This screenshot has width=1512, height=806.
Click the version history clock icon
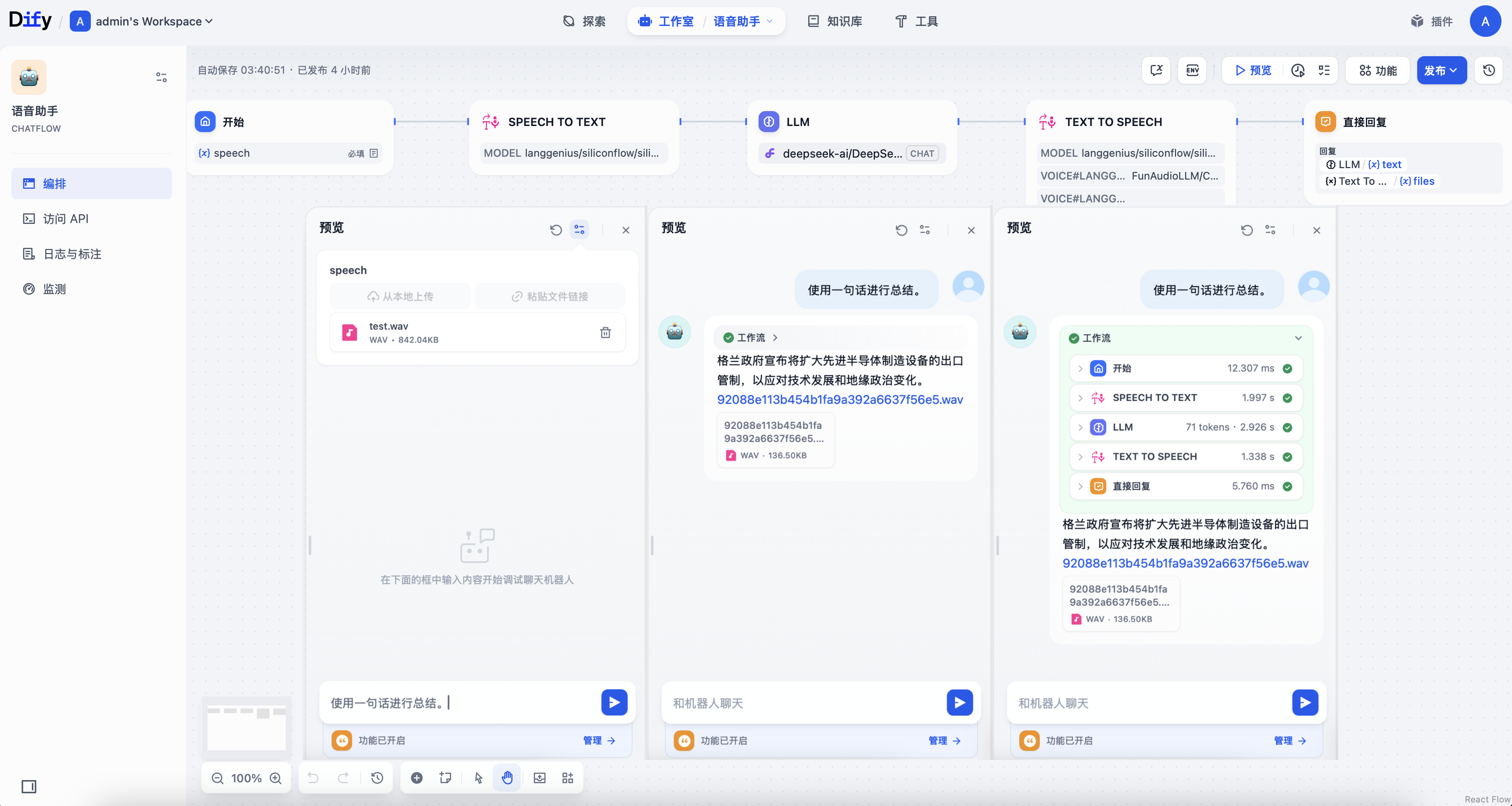click(x=1489, y=71)
